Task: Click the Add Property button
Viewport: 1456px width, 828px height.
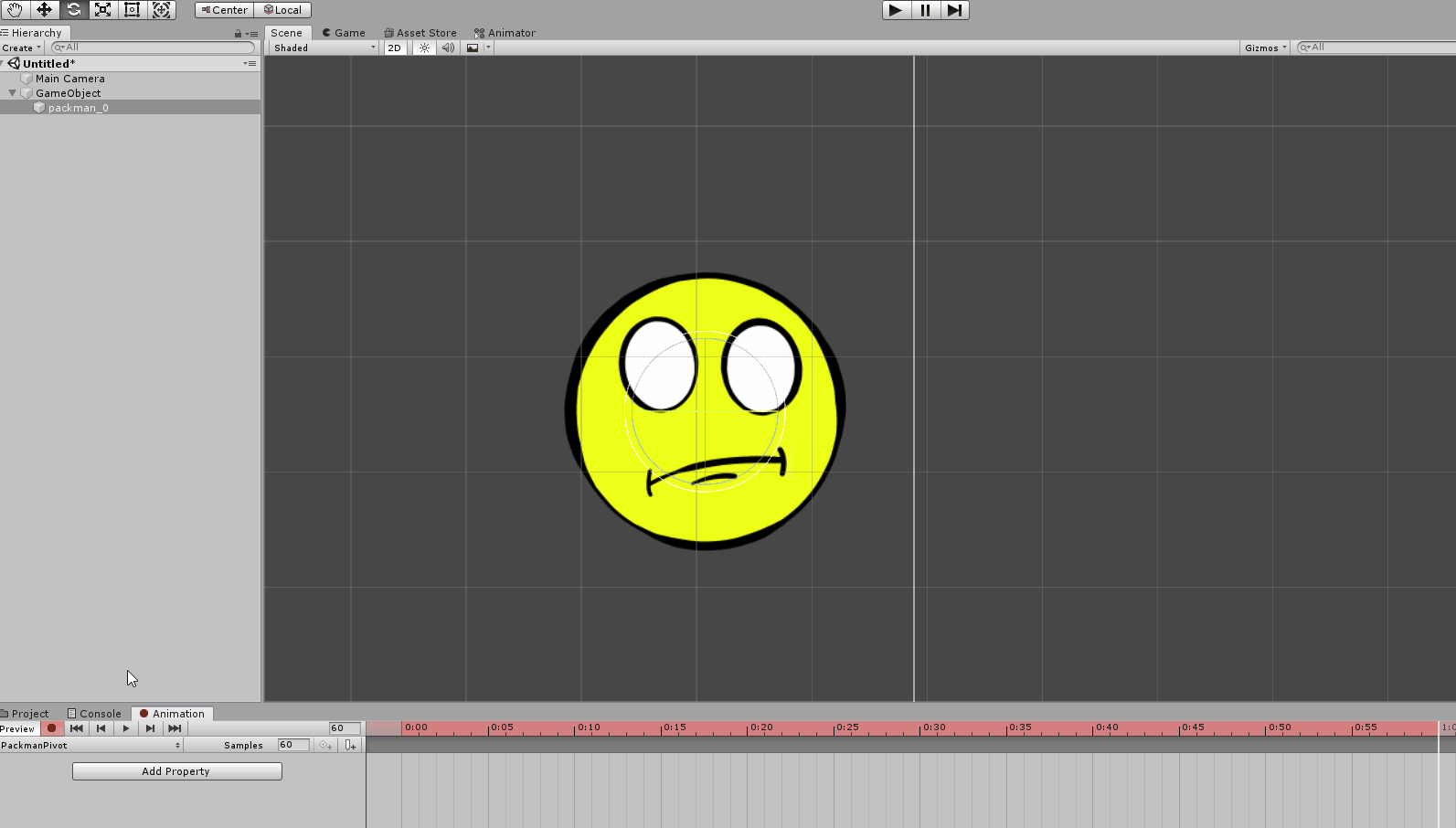Action: point(177,771)
